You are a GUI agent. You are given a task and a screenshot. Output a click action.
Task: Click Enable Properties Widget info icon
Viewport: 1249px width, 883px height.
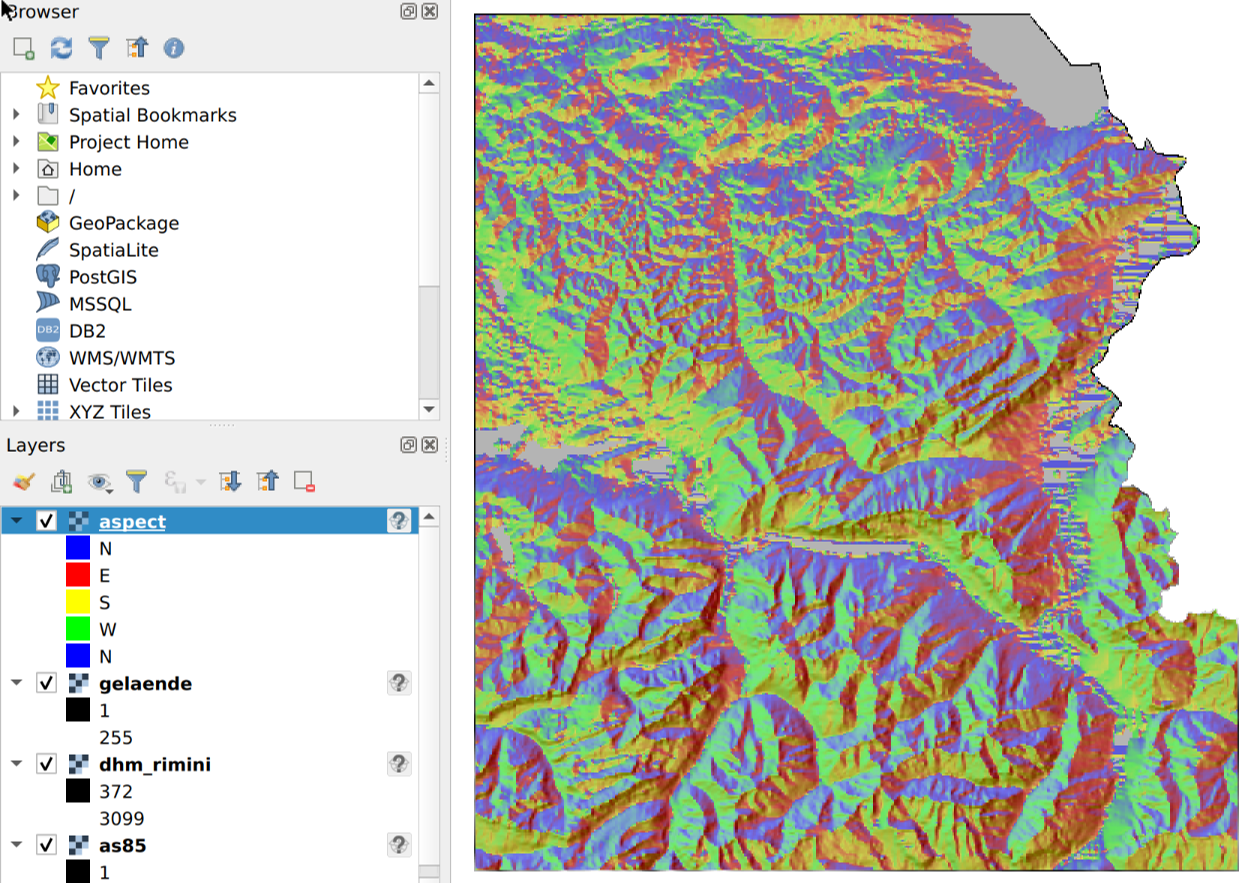pos(174,48)
